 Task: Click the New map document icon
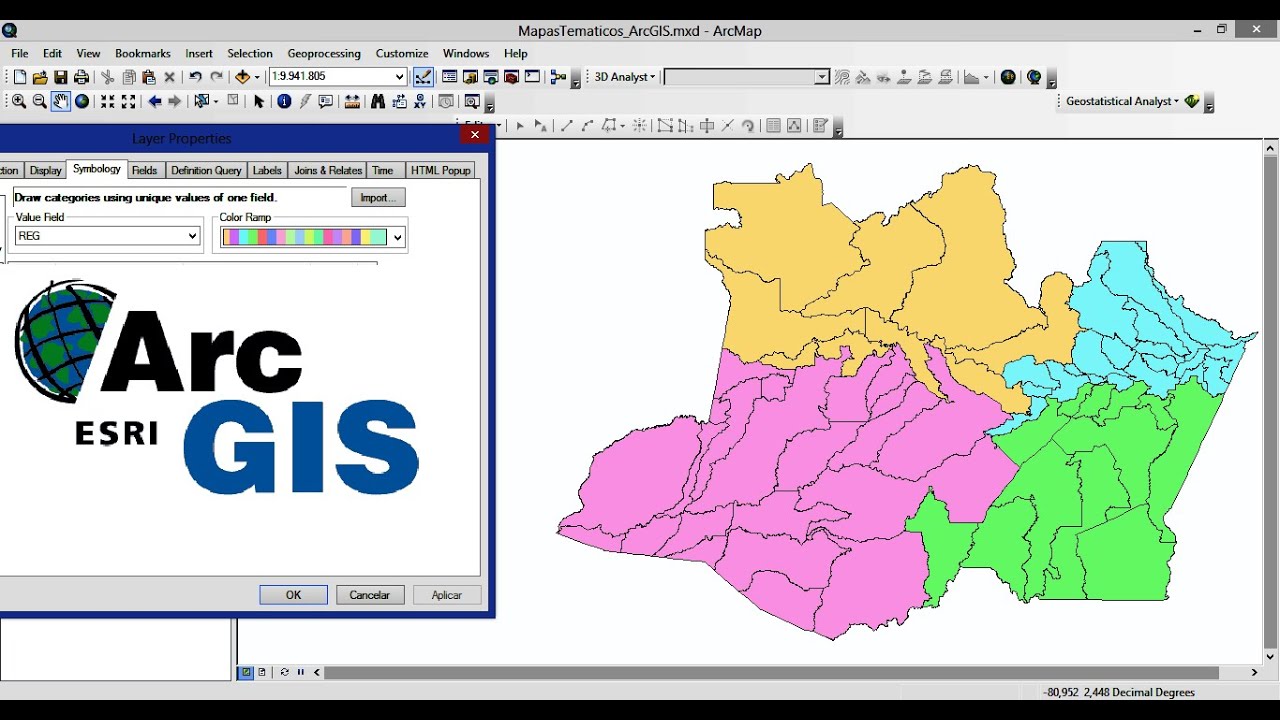pos(19,77)
